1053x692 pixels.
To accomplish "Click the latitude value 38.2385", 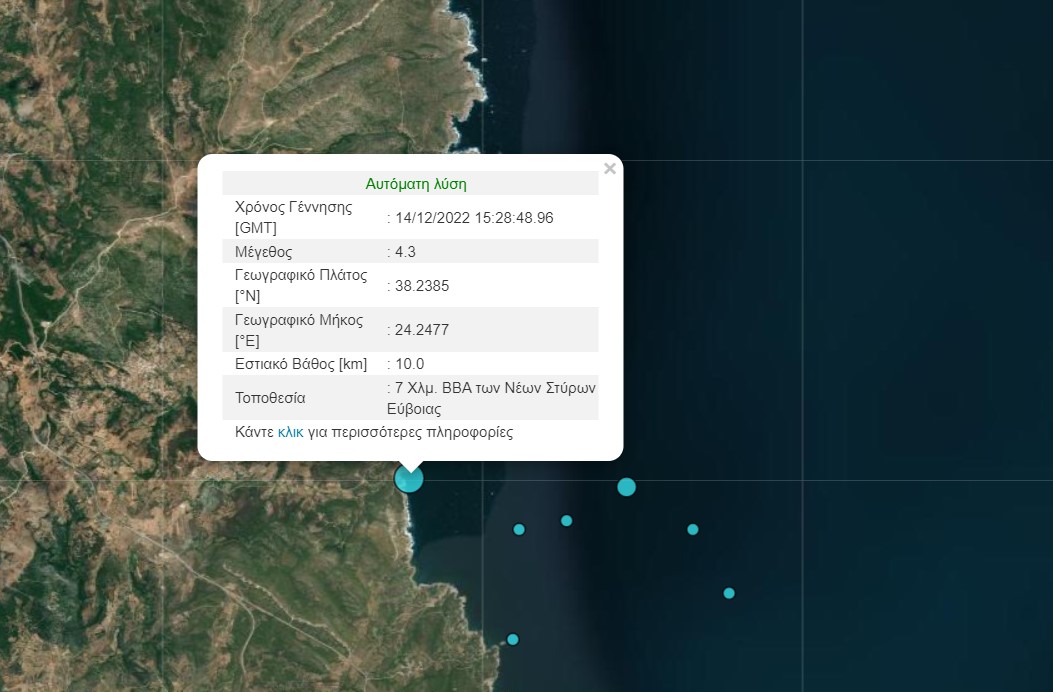I will pyautogui.click(x=422, y=286).
